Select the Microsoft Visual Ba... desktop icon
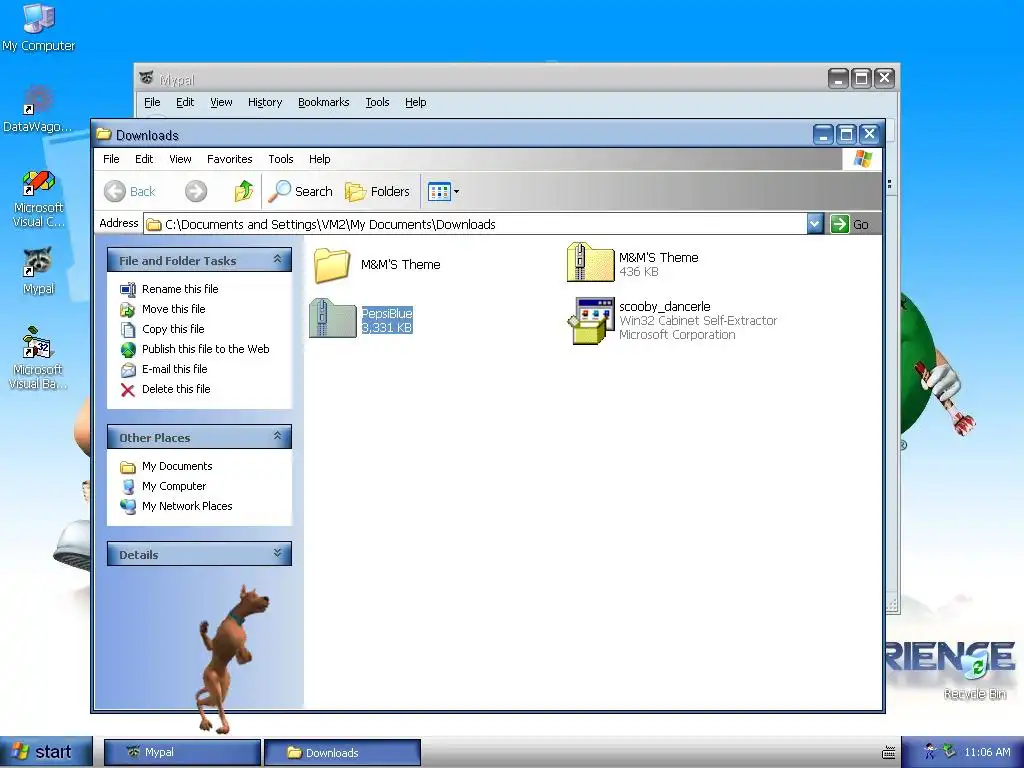The image size is (1024, 768). point(38,359)
